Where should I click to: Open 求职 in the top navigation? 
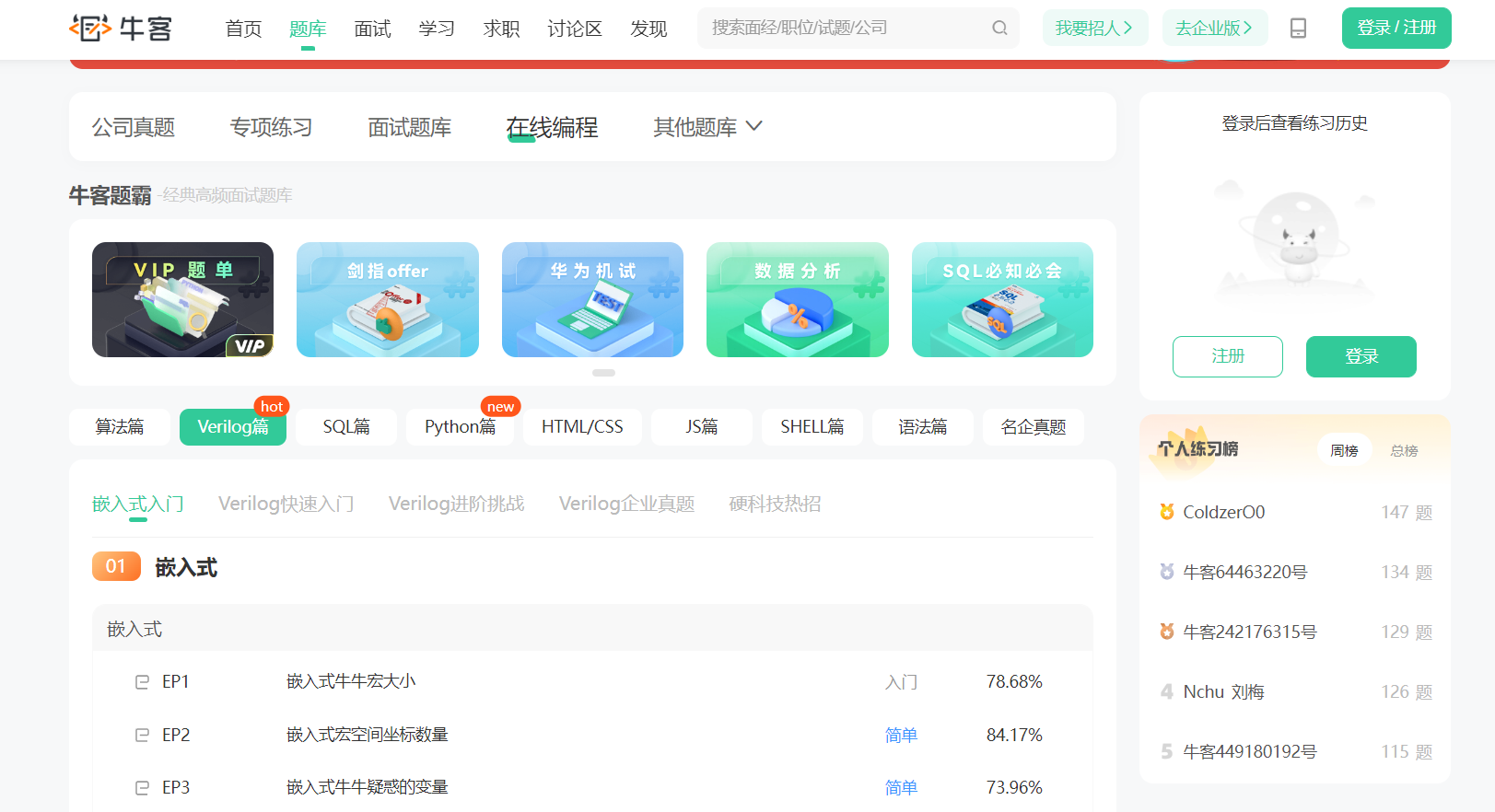(501, 29)
